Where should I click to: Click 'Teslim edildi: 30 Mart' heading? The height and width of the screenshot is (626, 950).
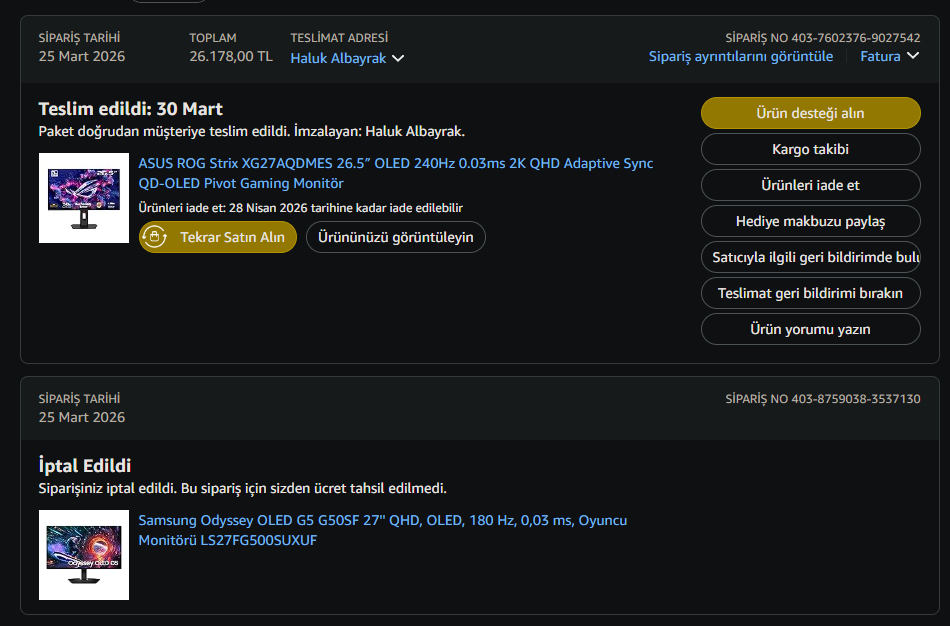point(130,109)
